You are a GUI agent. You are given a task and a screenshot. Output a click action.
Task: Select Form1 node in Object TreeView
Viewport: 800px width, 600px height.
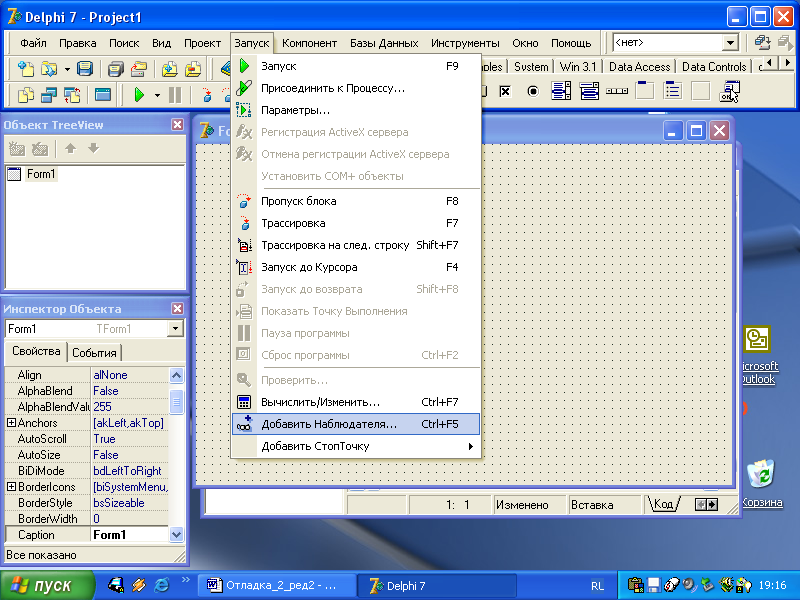(41, 174)
